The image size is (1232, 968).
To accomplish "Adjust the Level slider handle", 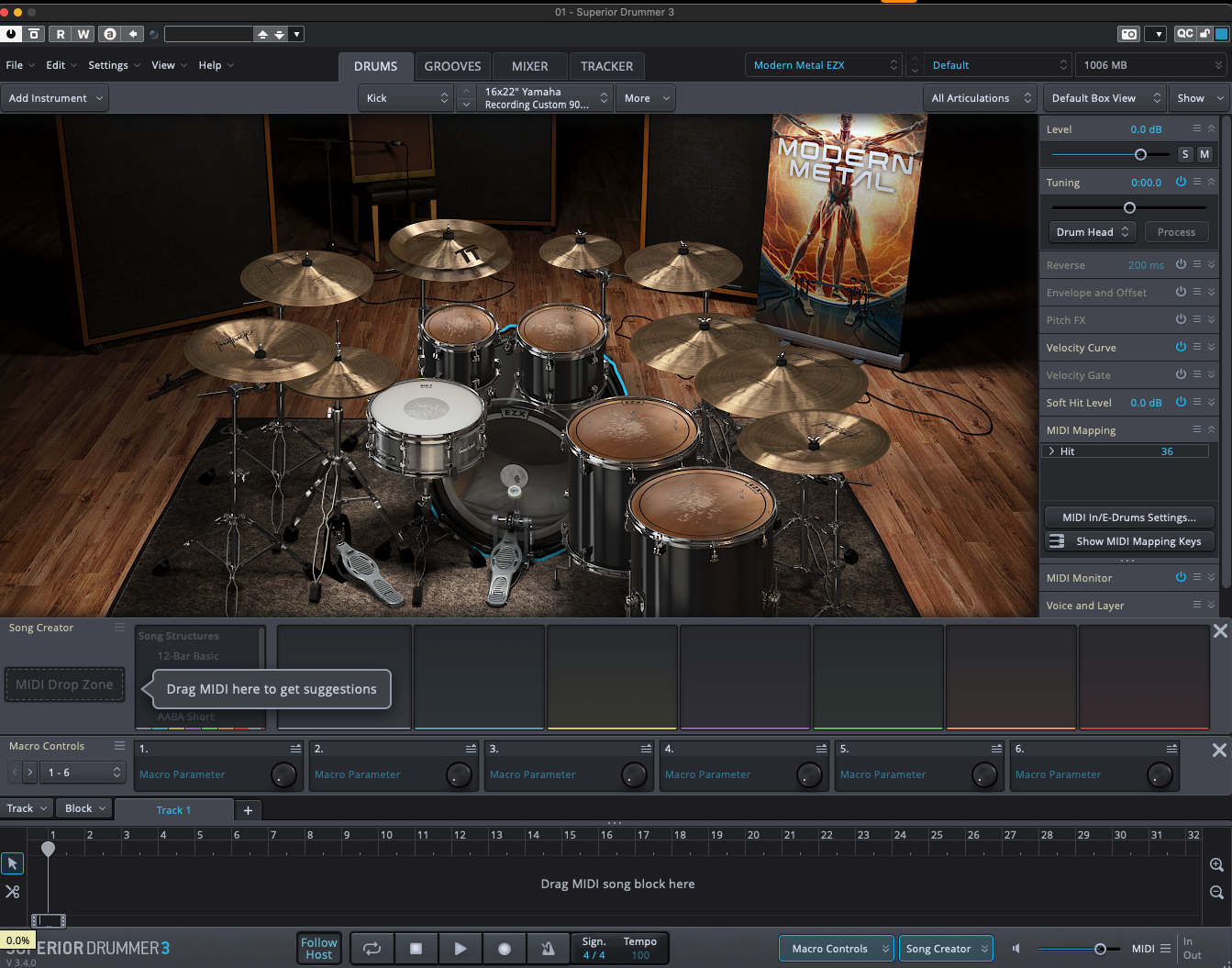I will (x=1140, y=154).
